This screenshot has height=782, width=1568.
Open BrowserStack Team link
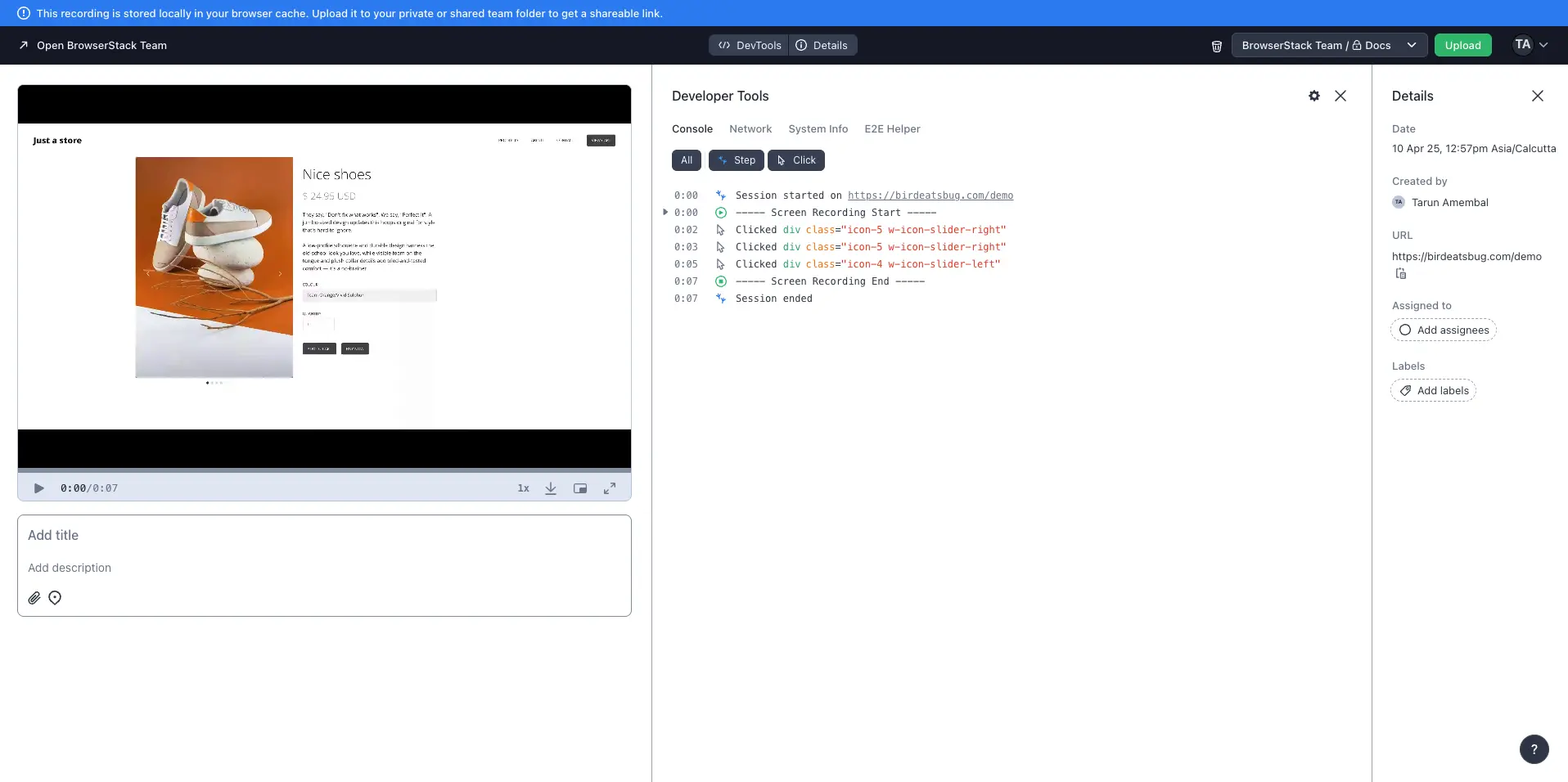click(92, 45)
